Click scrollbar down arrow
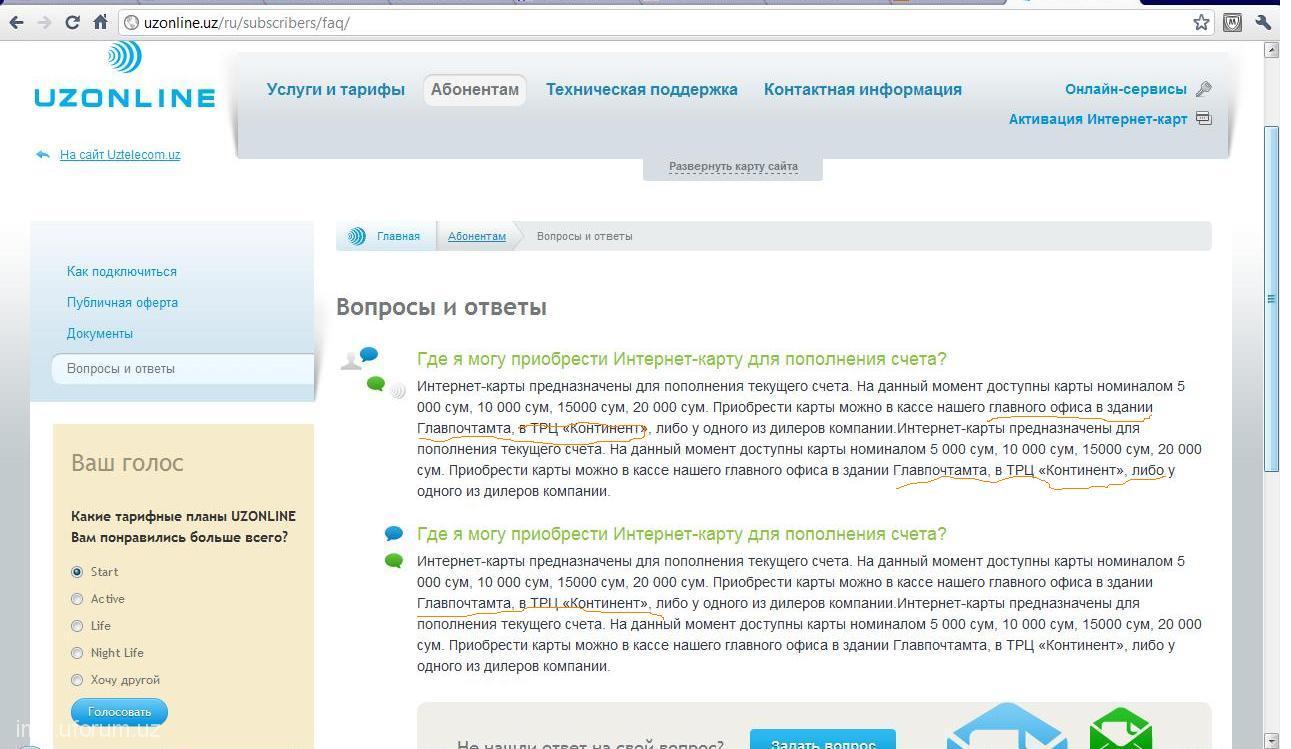The height and width of the screenshot is (749, 1291). [x=1272, y=741]
